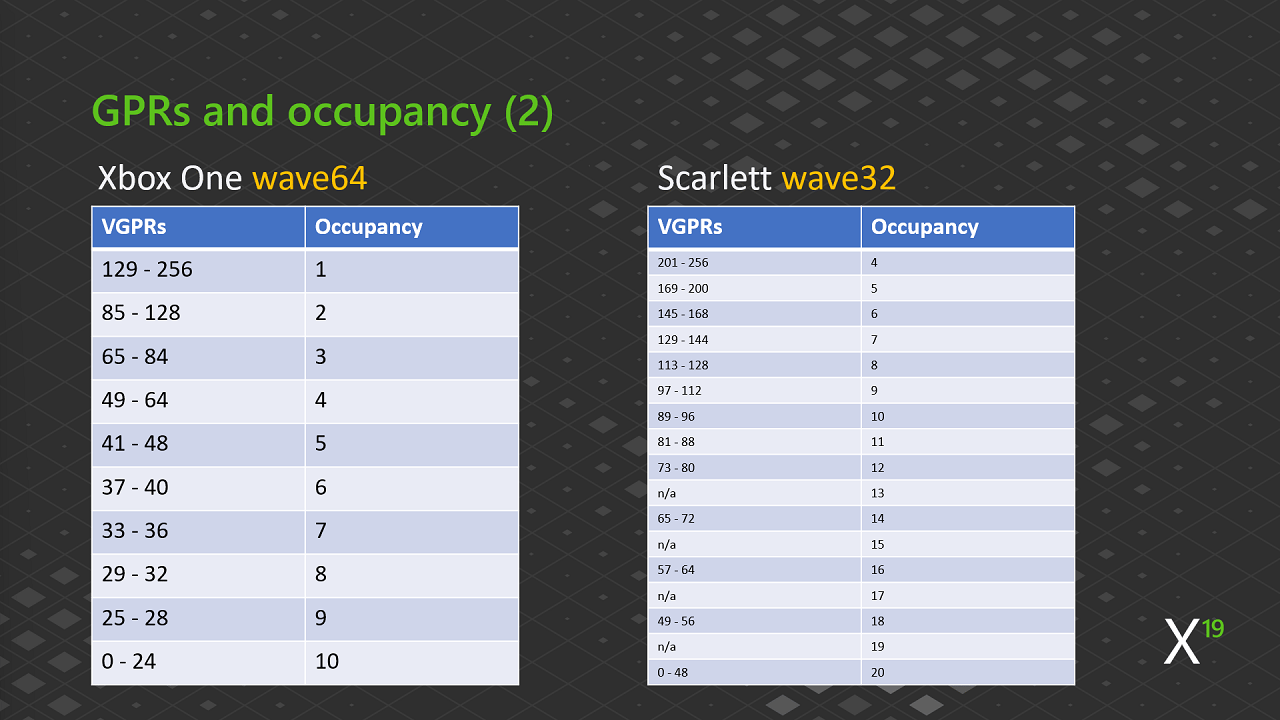Select the "Xbox One wave64" heading
The width and height of the screenshot is (1280, 720).
click(232, 178)
